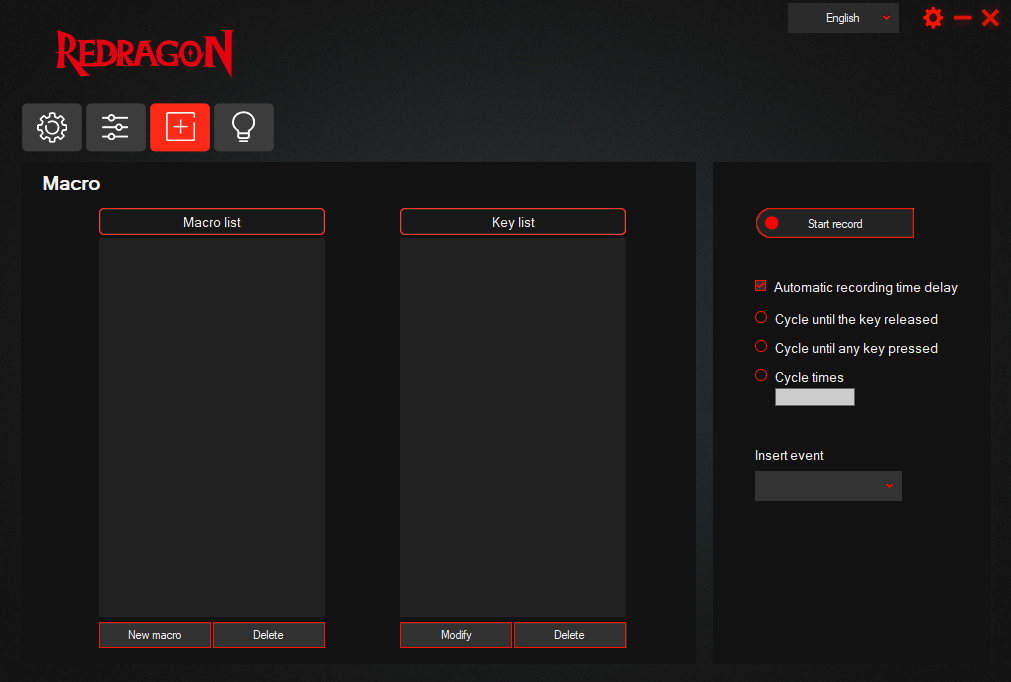Close the Redragon application window
Screen dimensions: 1011x682
point(990,18)
